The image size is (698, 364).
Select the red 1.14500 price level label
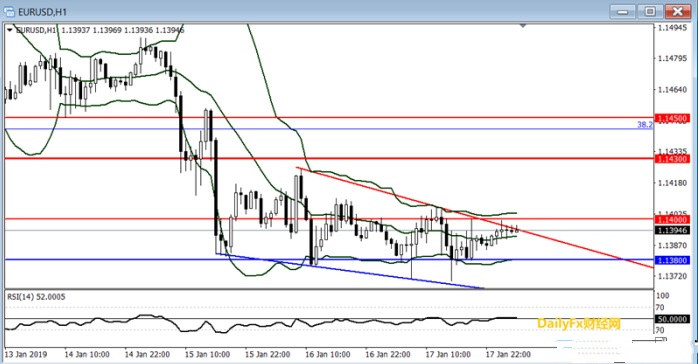click(x=673, y=118)
